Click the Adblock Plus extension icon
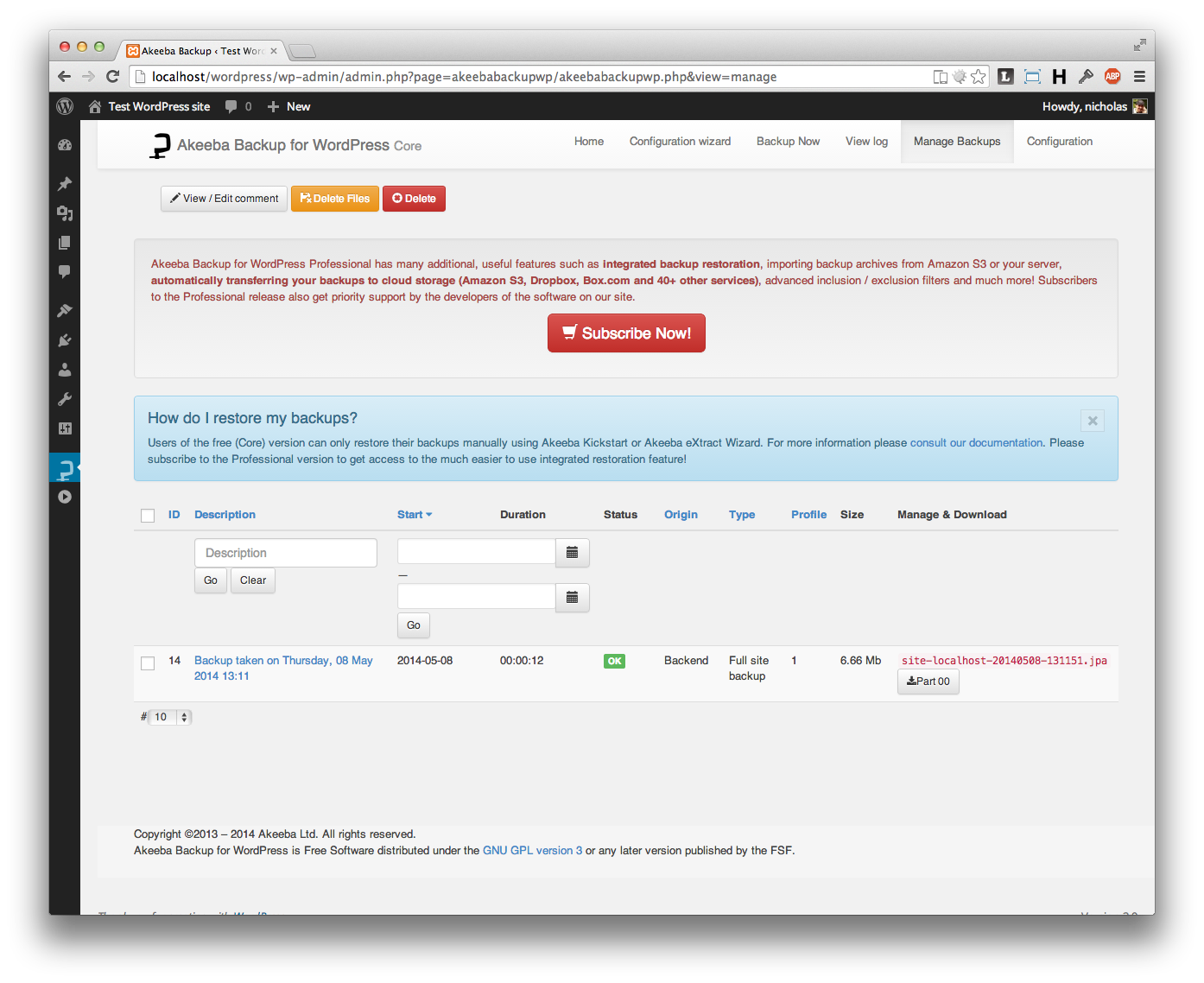 click(x=1112, y=77)
